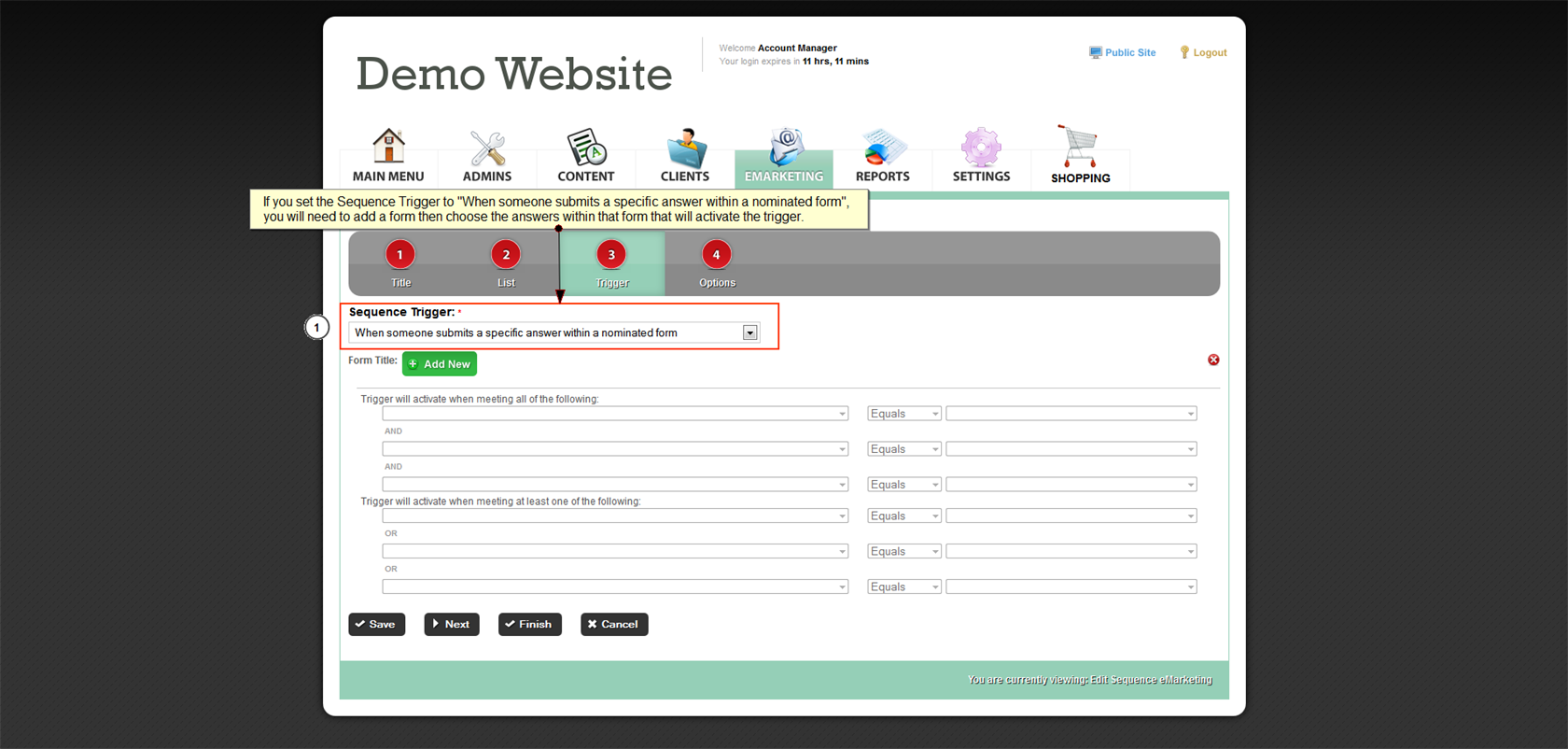This screenshot has width=1568, height=749.
Task: Open the Settings gear icon
Action: pos(981,148)
